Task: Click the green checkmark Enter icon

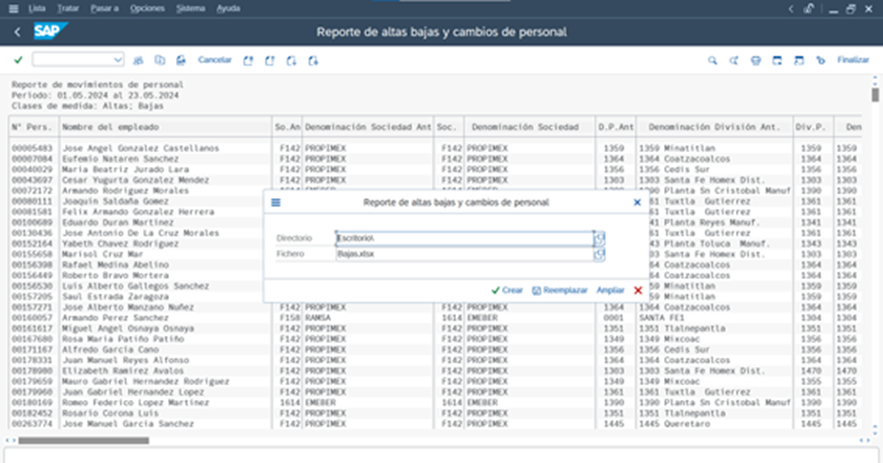Action: pyautogui.click(x=18, y=60)
